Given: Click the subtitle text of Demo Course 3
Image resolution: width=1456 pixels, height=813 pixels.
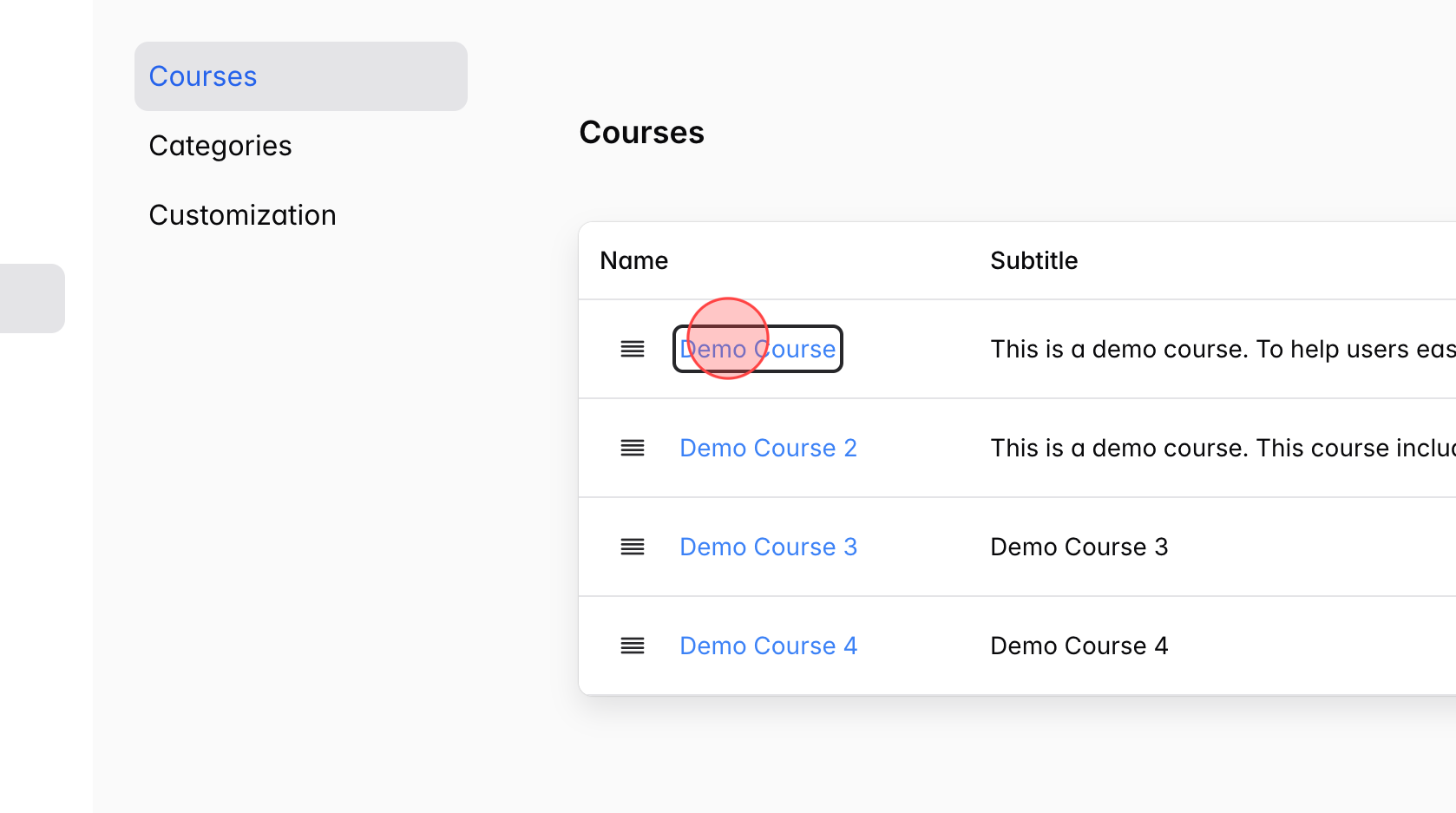Looking at the screenshot, I should click(1079, 547).
